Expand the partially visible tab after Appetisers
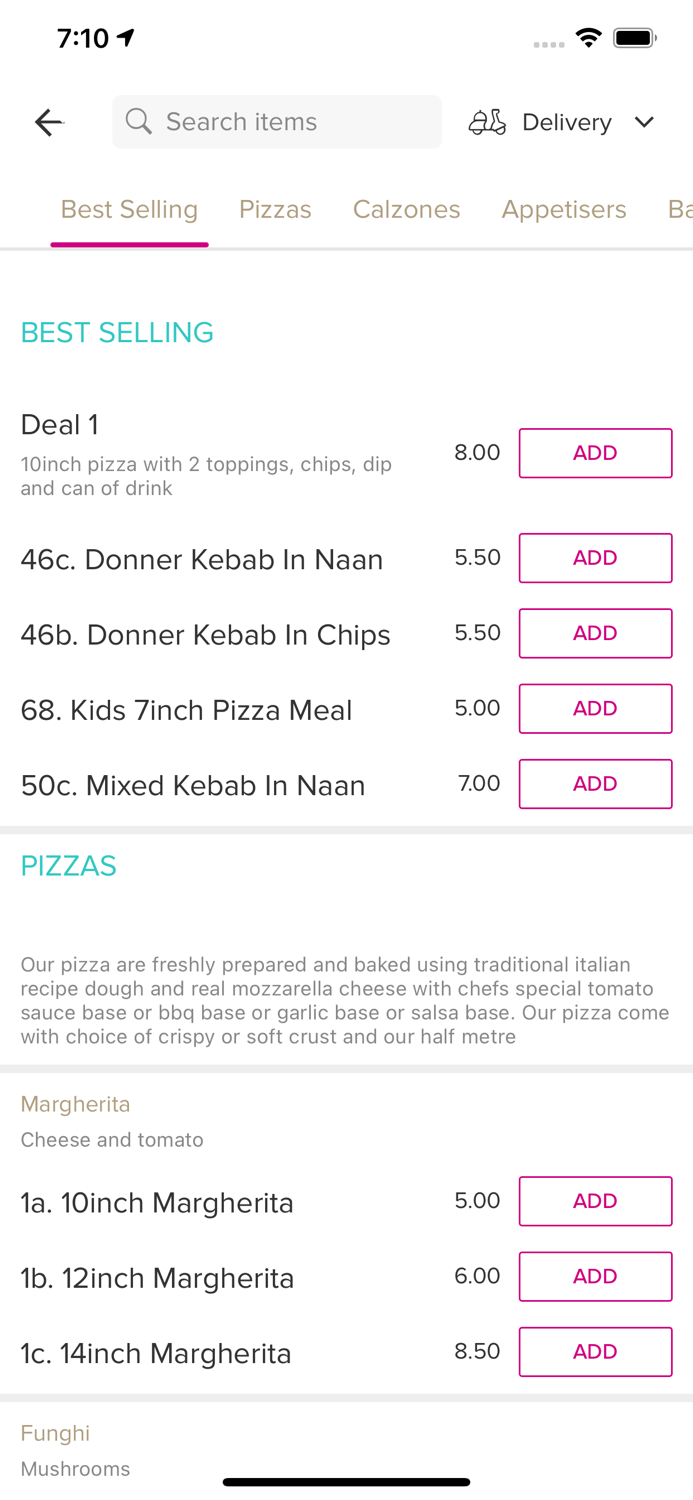Screen dimensions: 693x1500 click(x=679, y=210)
